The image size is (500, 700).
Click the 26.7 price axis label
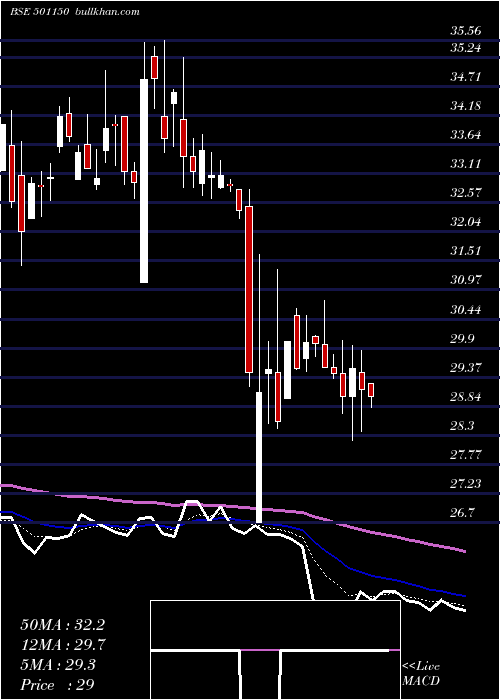pos(462,513)
